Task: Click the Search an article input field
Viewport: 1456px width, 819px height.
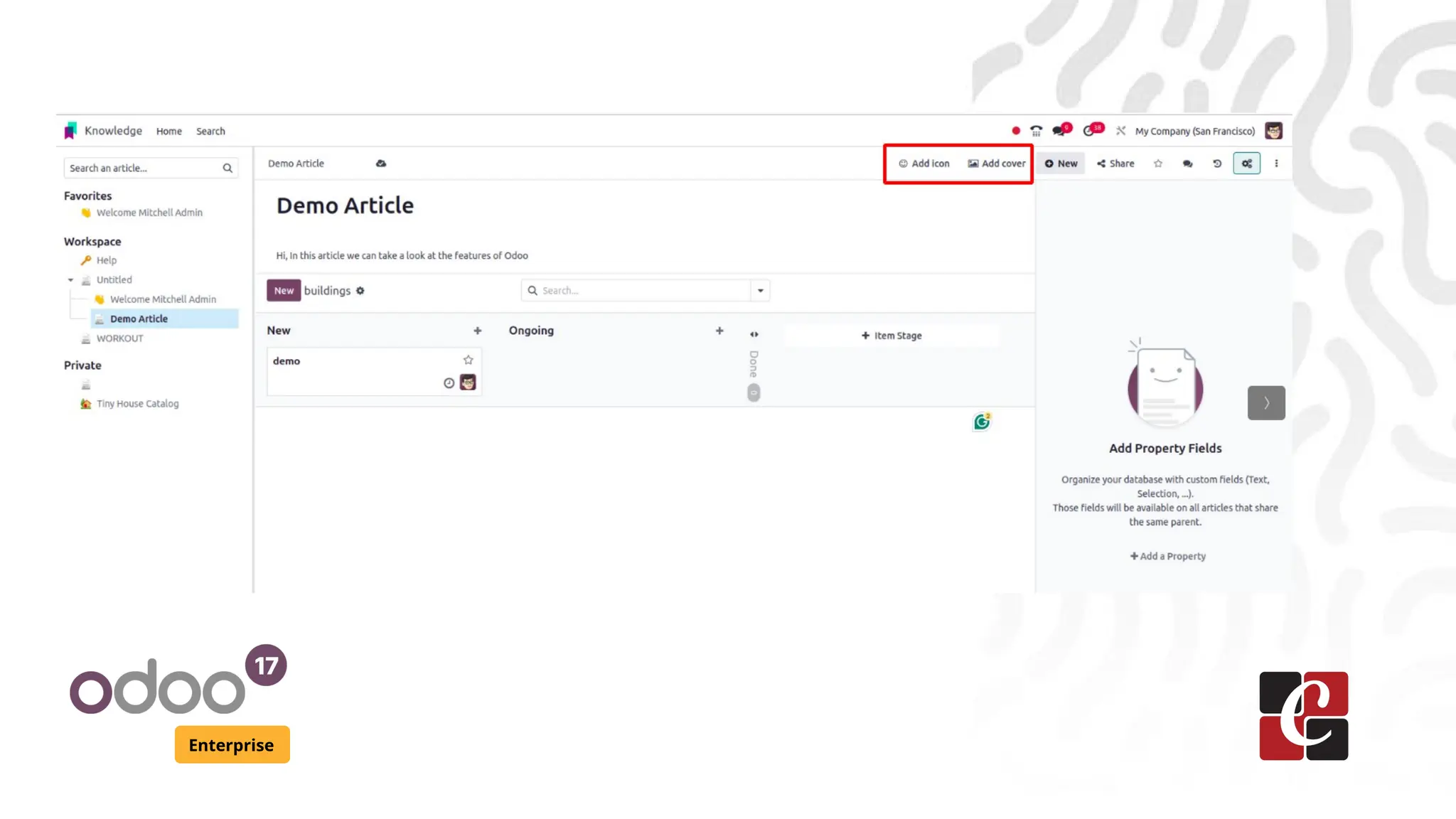Action: click(x=142, y=168)
